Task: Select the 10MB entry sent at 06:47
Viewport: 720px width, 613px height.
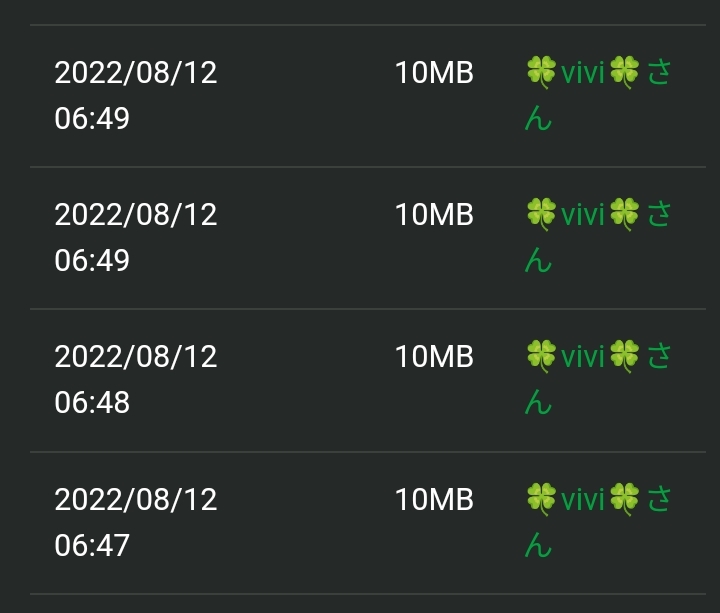Action: pyautogui.click(x=434, y=499)
